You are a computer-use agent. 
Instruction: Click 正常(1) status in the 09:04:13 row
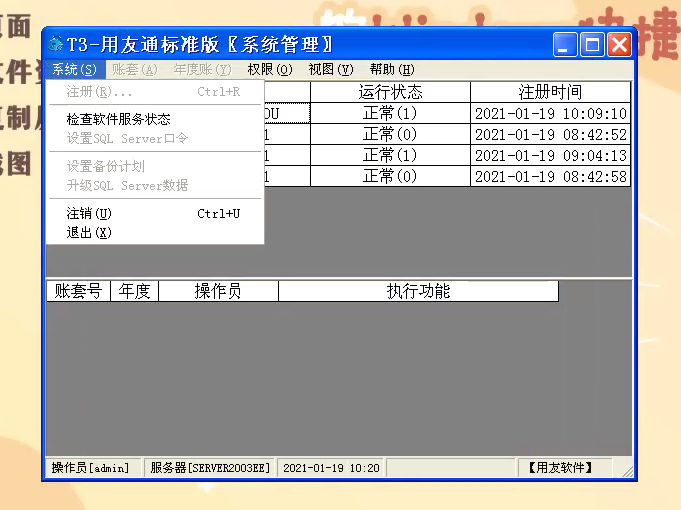(x=390, y=155)
